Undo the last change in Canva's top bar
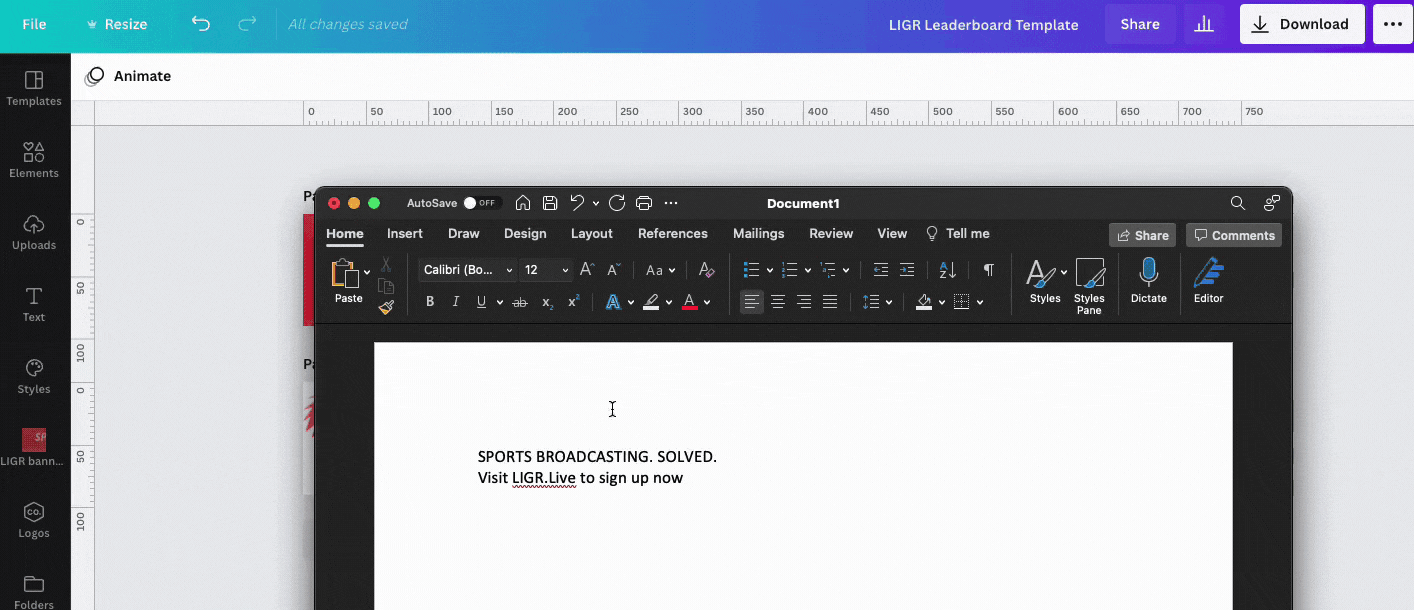 click(x=201, y=24)
